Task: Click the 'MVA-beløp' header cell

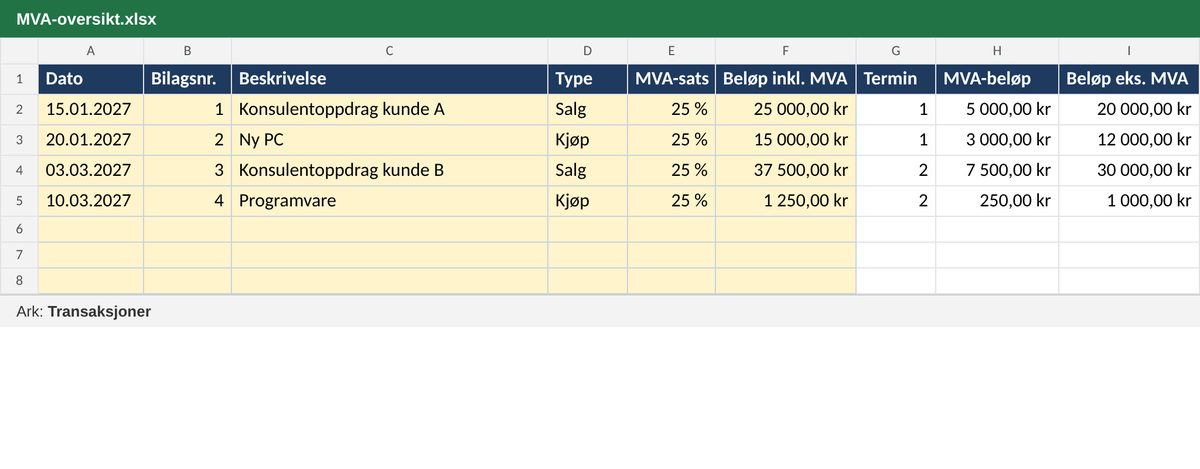Action: coord(997,79)
